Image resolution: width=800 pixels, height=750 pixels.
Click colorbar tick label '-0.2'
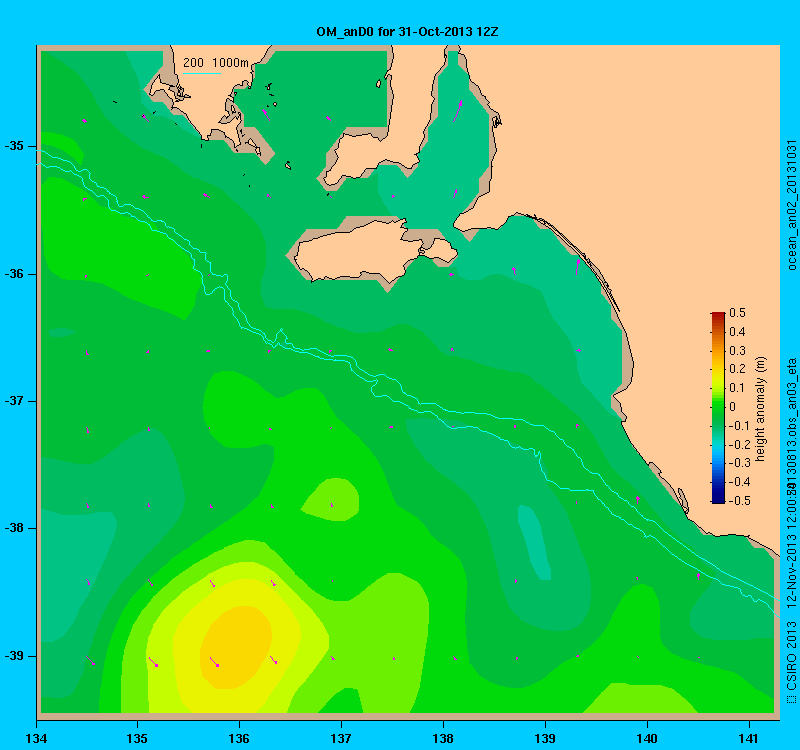738,444
